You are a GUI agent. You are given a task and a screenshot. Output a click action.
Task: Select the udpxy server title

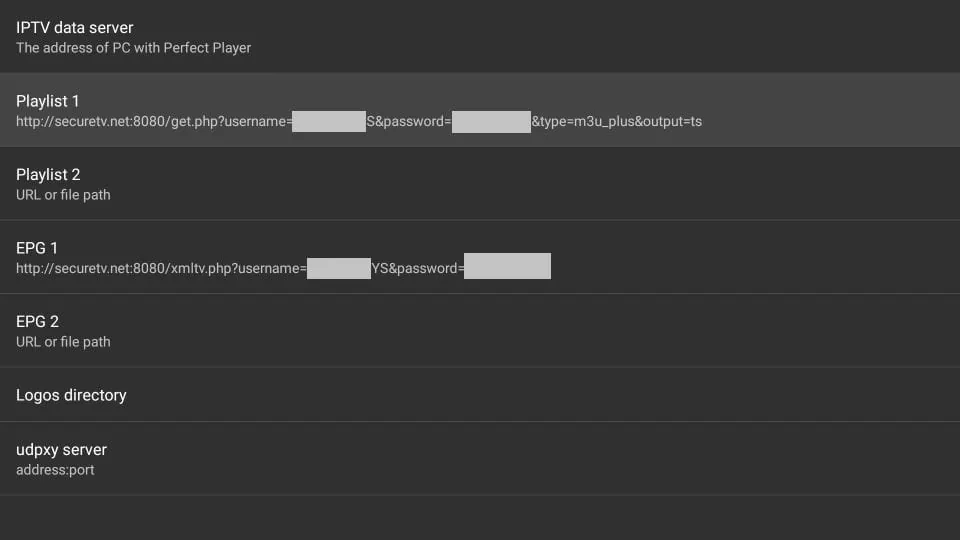pyautogui.click(x=61, y=449)
